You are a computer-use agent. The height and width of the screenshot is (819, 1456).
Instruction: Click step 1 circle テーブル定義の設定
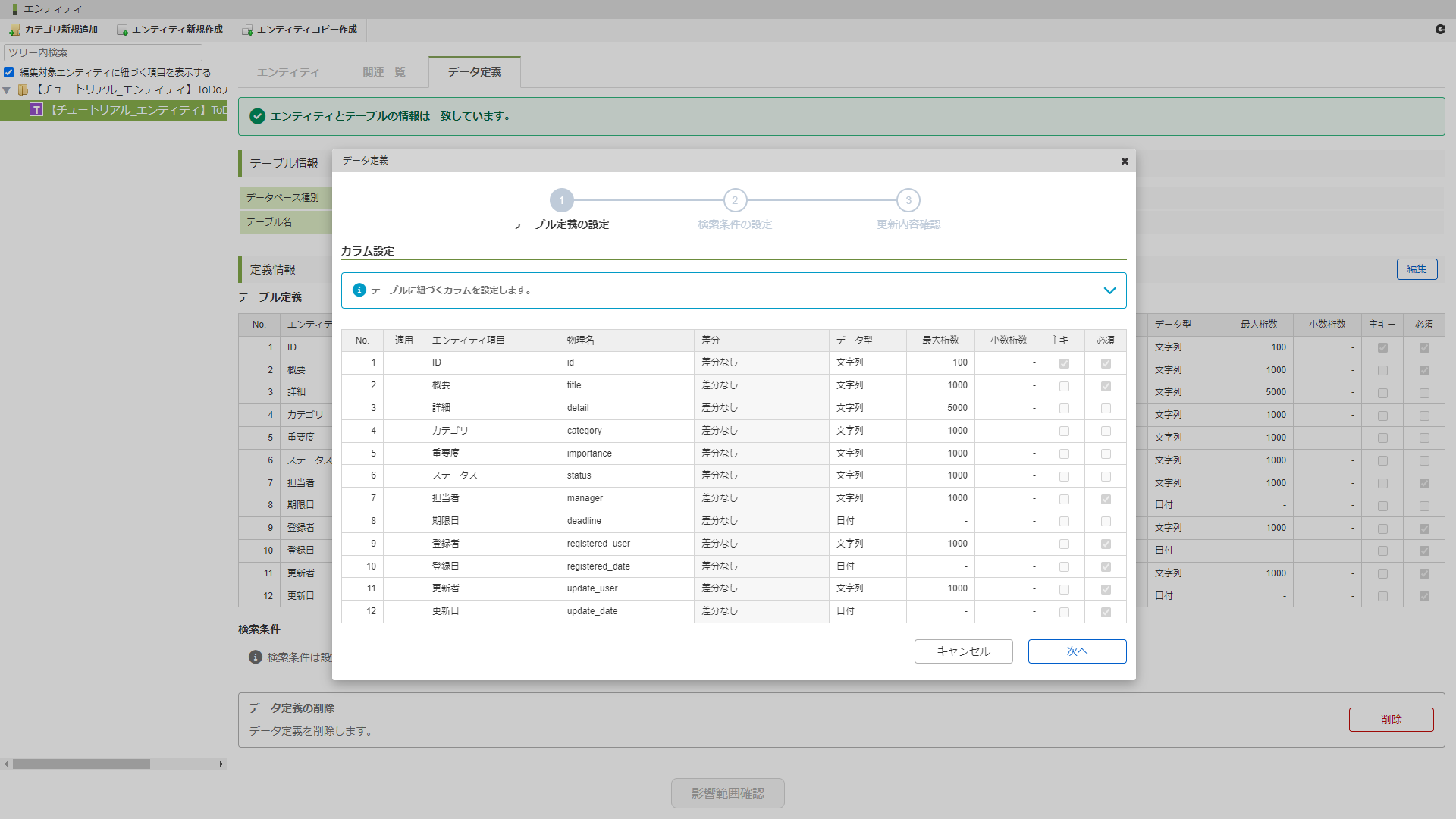pyautogui.click(x=562, y=200)
